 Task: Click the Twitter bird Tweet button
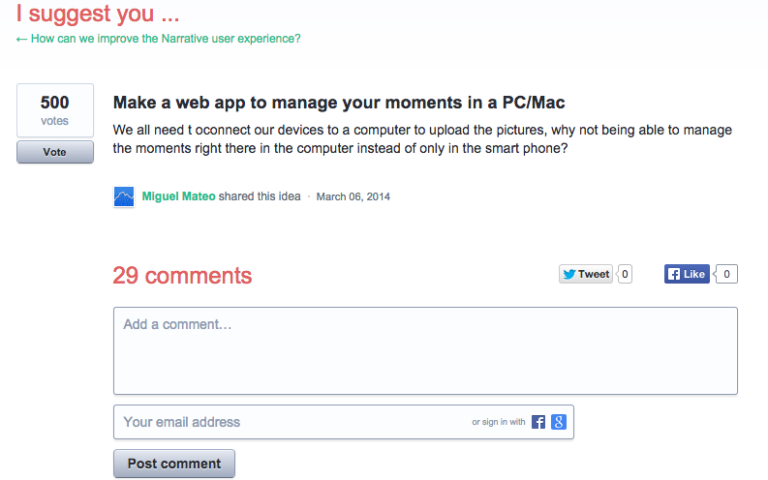[x=586, y=274]
